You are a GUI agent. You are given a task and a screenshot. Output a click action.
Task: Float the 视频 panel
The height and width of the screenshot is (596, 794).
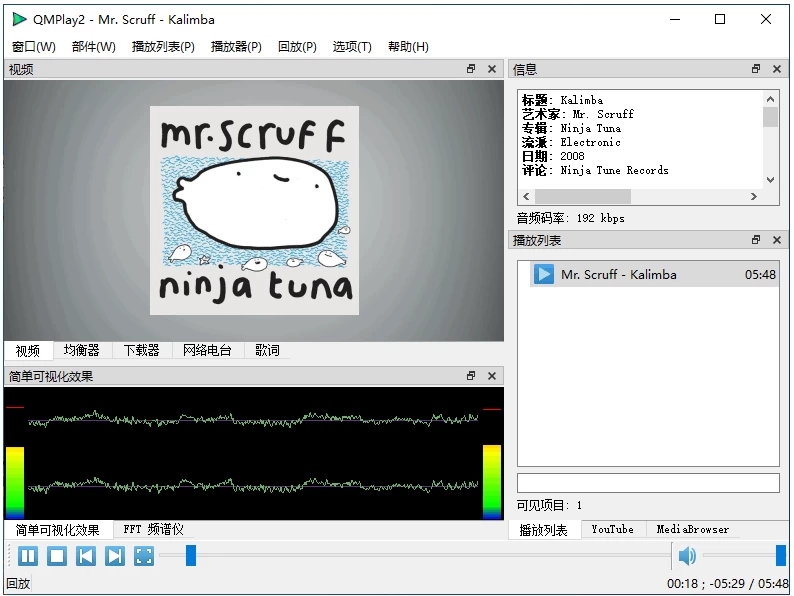471,69
